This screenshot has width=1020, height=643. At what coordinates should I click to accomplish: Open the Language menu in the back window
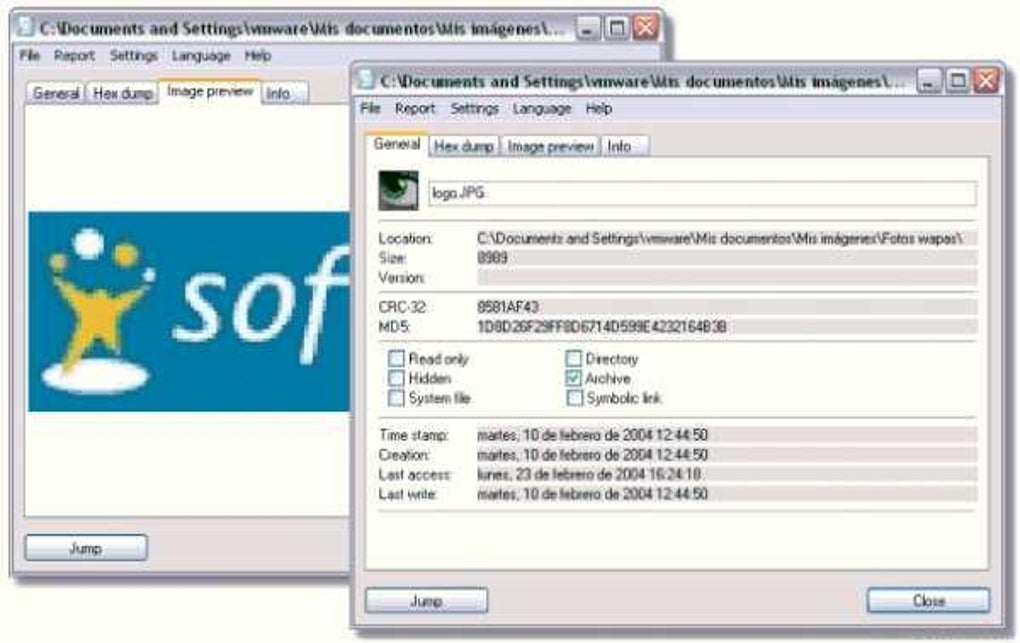[x=201, y=55]
